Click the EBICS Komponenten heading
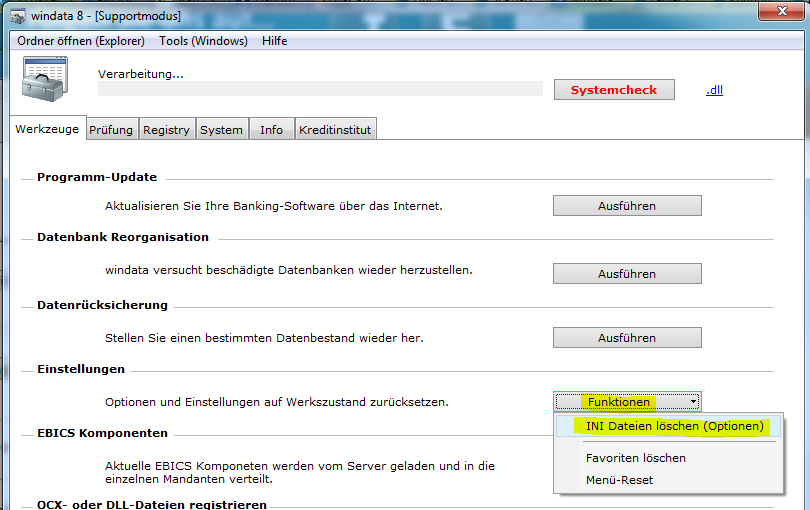Screen dimensions: 810x510 [x=102, y=433]
